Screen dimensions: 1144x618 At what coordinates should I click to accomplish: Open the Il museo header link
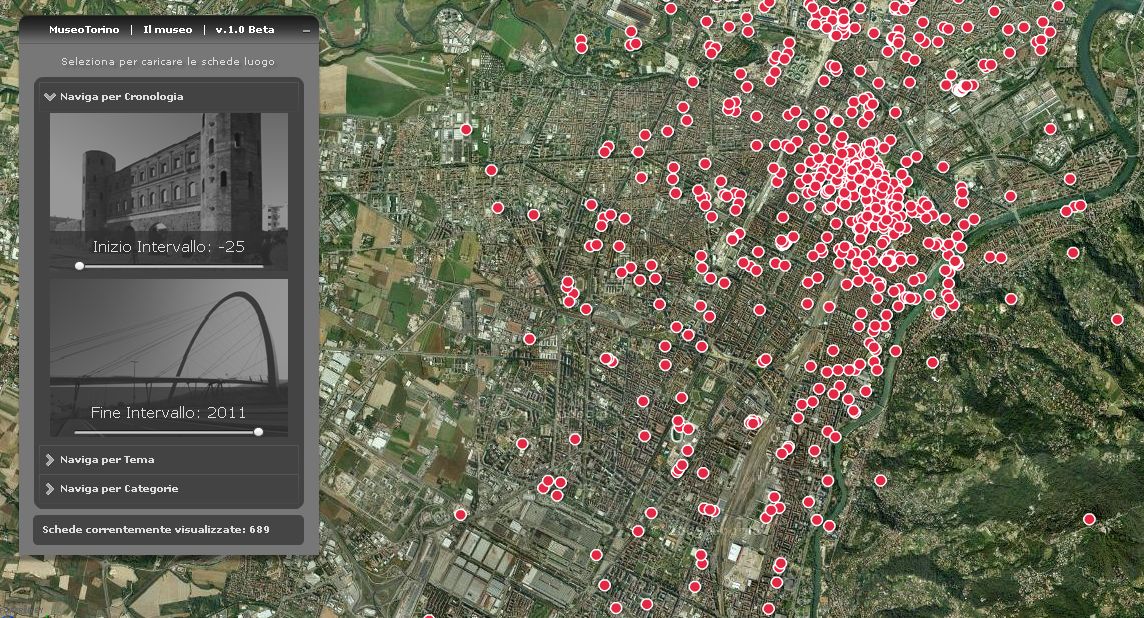coord(168,30)
